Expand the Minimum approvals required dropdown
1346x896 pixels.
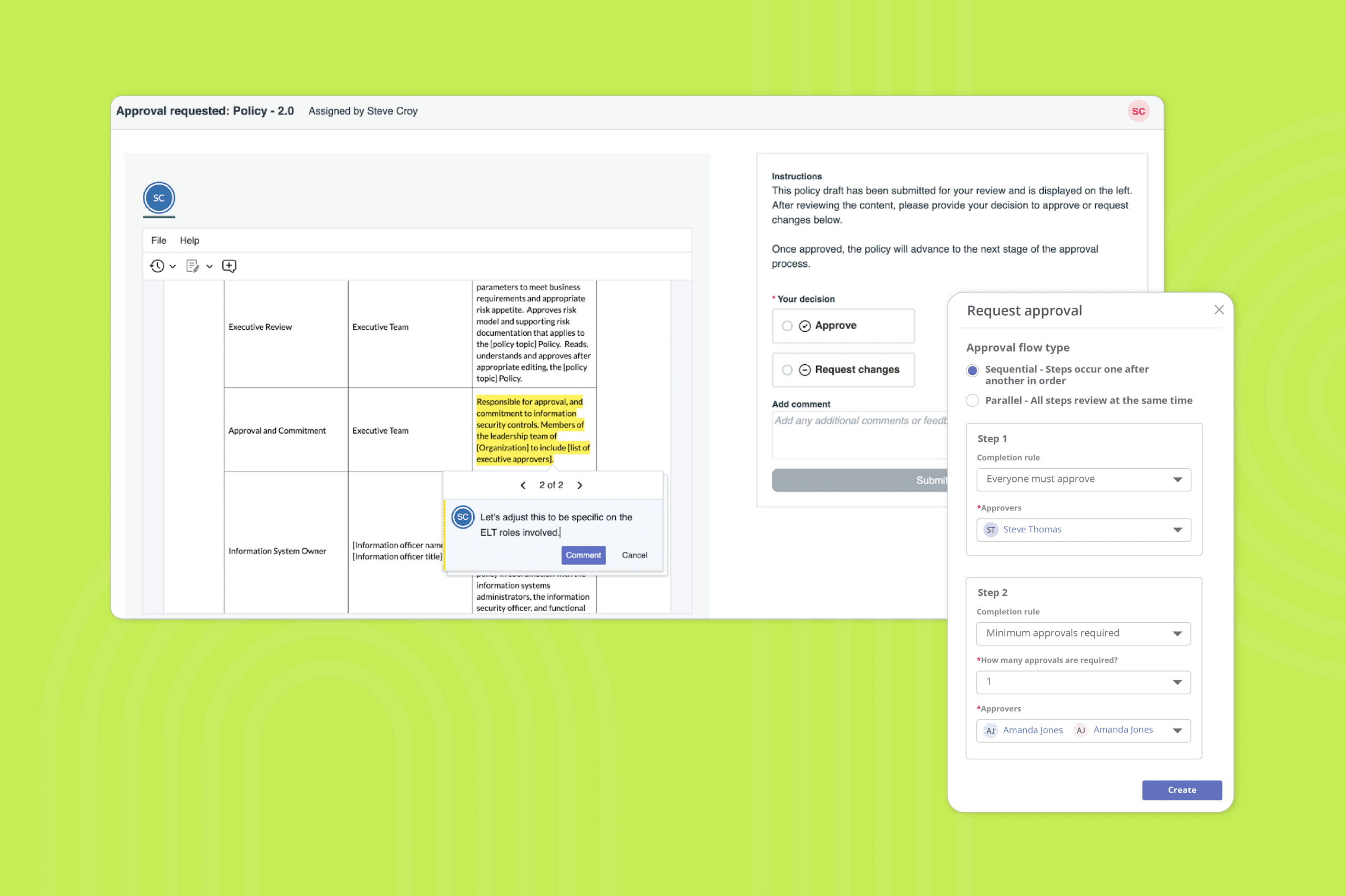click(1083, 633)
